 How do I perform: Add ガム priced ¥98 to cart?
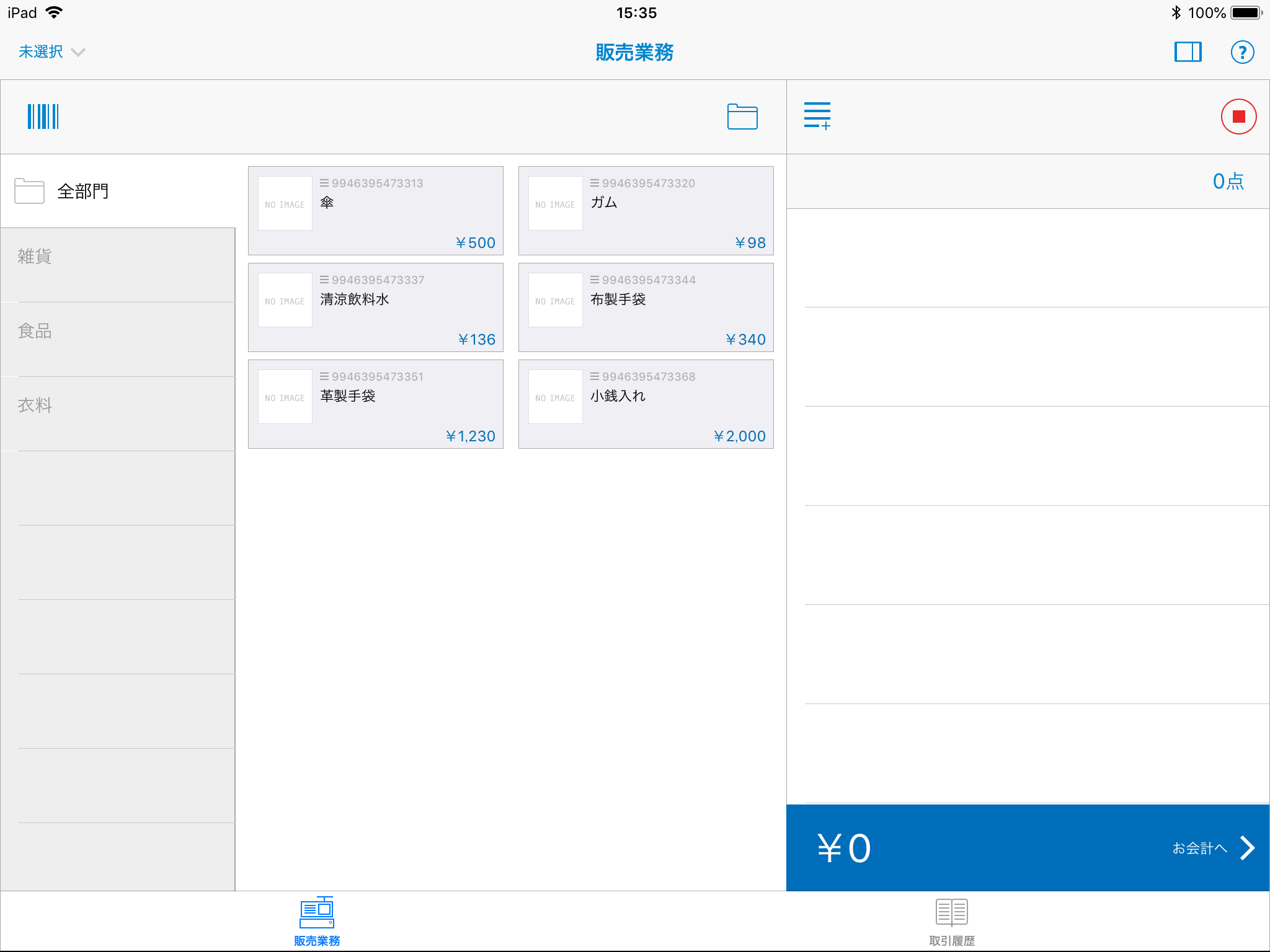coord(646,211)
